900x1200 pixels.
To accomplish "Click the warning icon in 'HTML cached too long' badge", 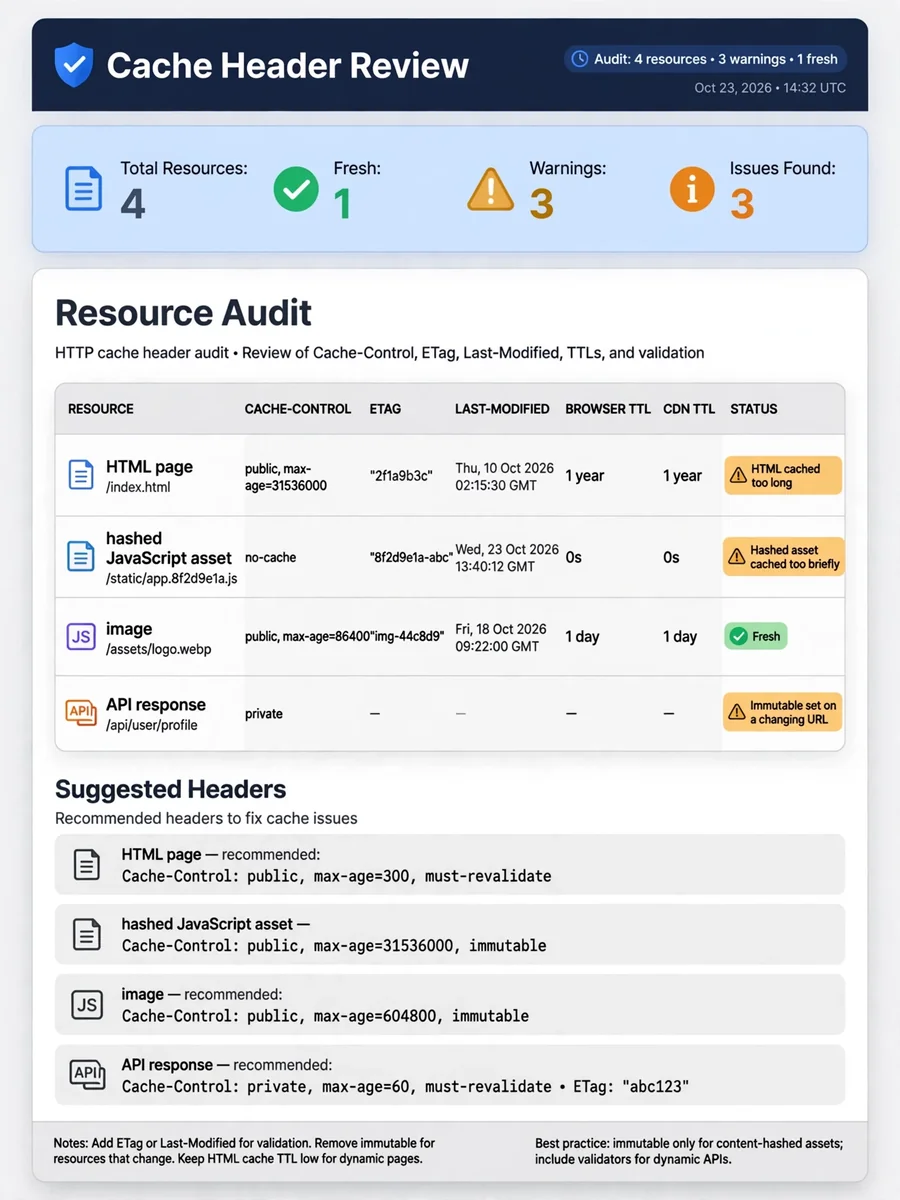I will 738,476.
